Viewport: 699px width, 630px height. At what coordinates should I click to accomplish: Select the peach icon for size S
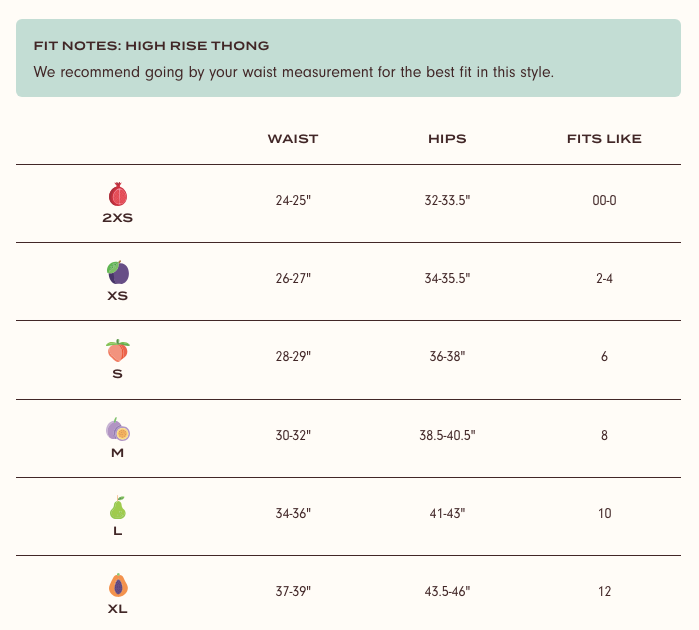[x=118, y=350]
